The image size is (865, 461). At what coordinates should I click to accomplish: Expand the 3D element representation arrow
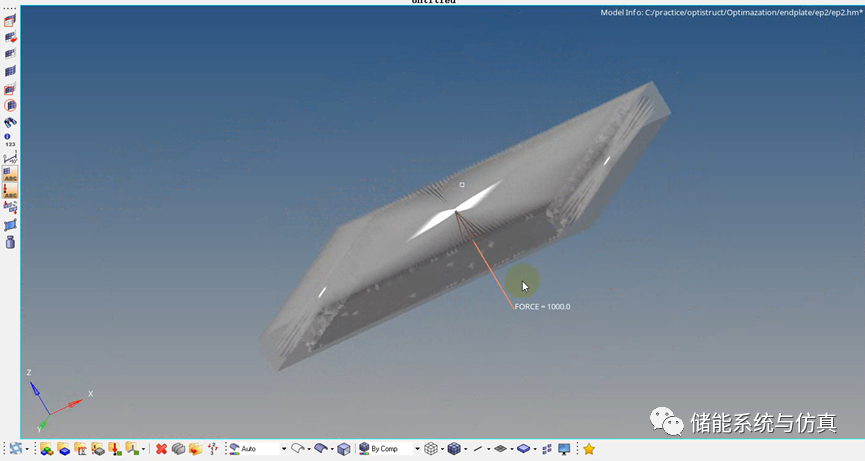[x=535, y=449]
